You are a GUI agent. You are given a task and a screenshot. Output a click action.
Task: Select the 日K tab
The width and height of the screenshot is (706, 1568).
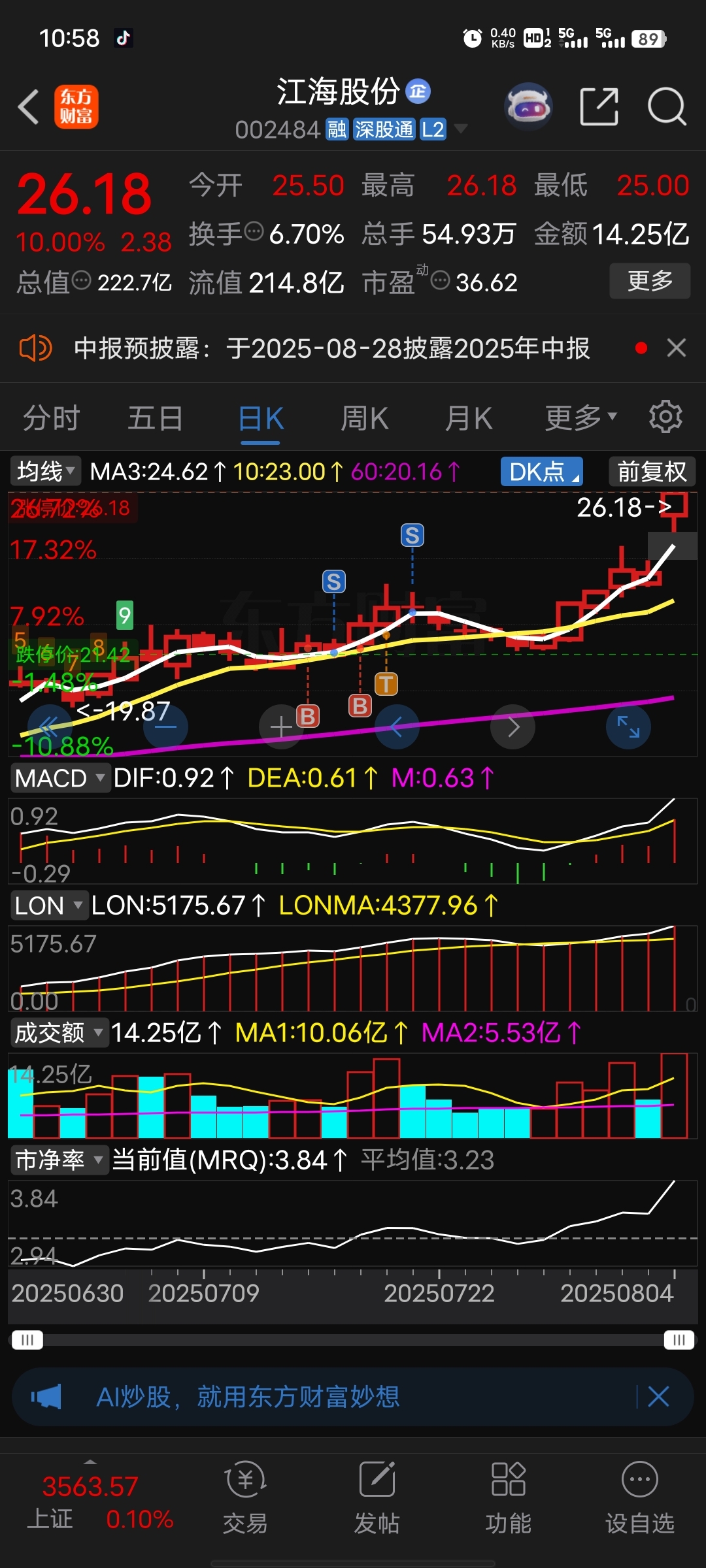(x=260, y=419)
